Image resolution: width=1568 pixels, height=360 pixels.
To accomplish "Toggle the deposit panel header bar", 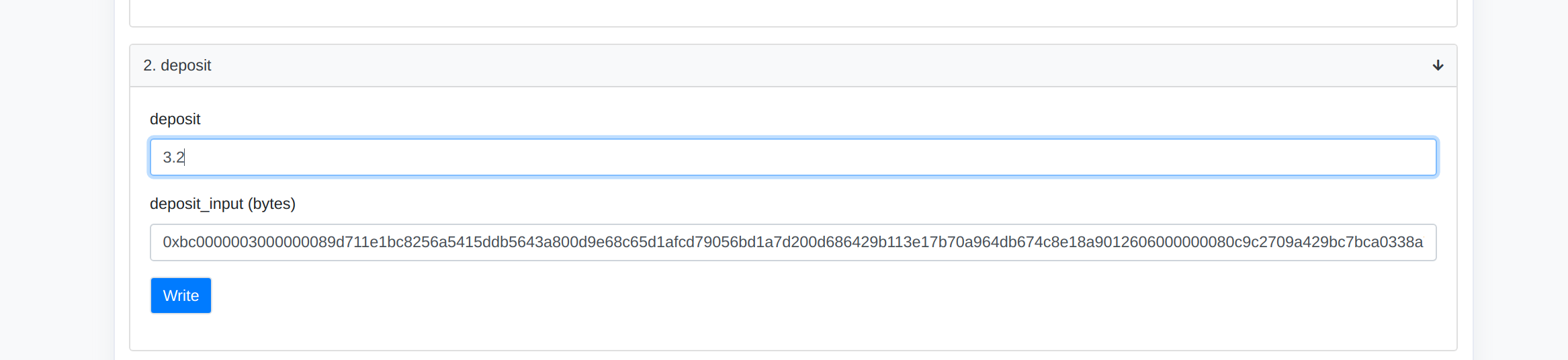I will 793,65.
